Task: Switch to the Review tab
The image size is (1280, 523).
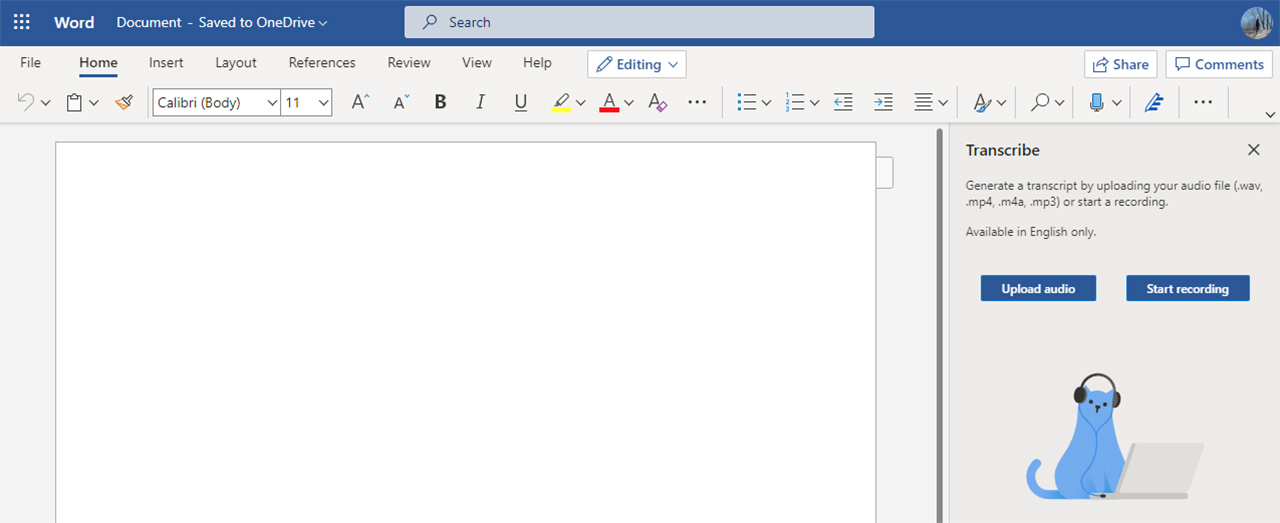Action: click(409, 62)
